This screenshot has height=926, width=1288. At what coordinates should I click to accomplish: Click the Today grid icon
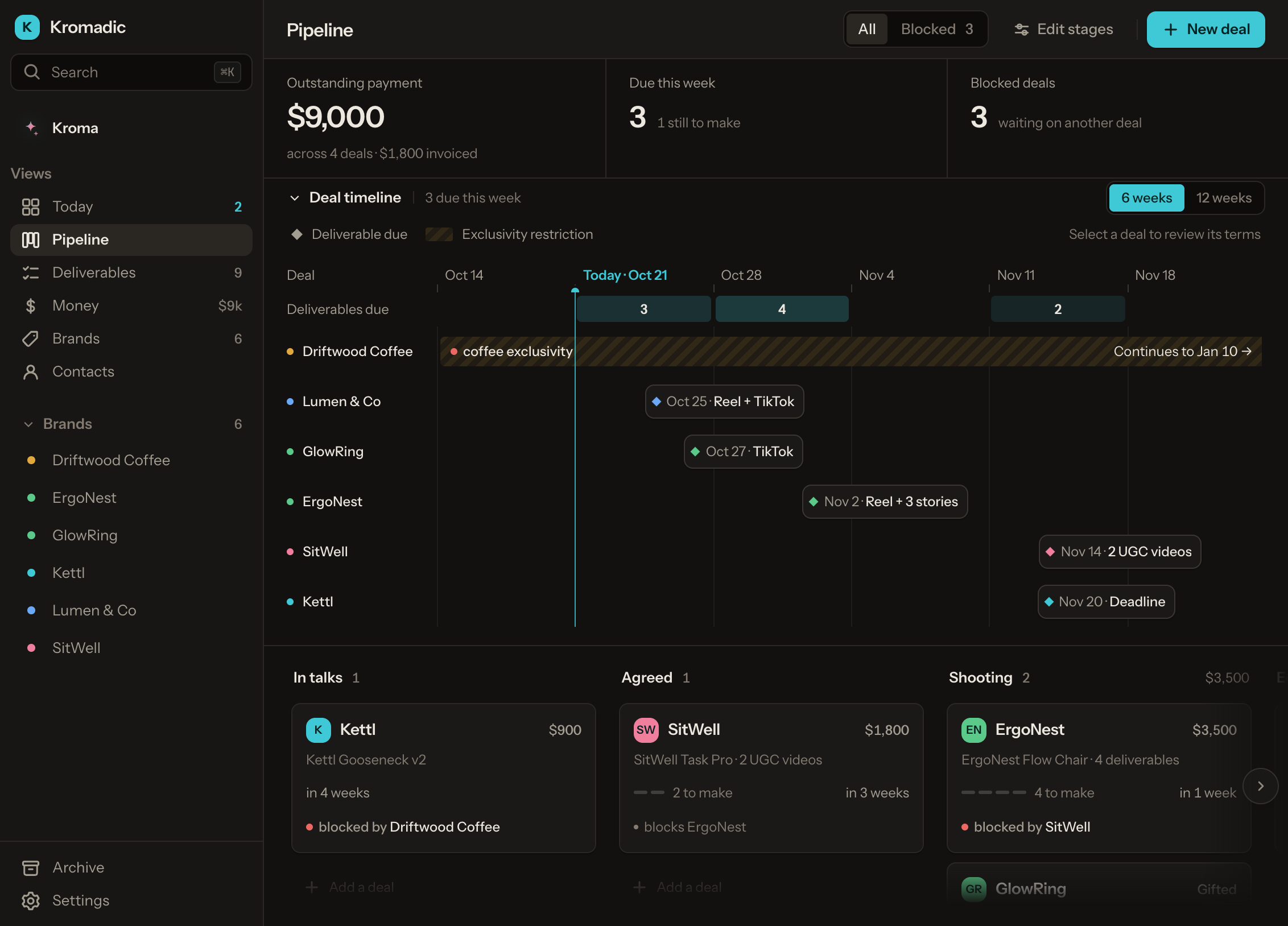click(x=31, y=206)
